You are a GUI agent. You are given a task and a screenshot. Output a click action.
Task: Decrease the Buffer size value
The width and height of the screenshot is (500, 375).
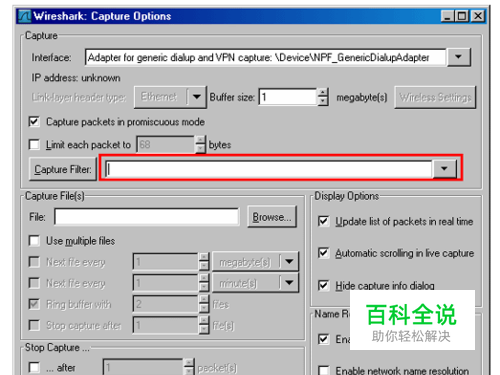click(323, 101)
